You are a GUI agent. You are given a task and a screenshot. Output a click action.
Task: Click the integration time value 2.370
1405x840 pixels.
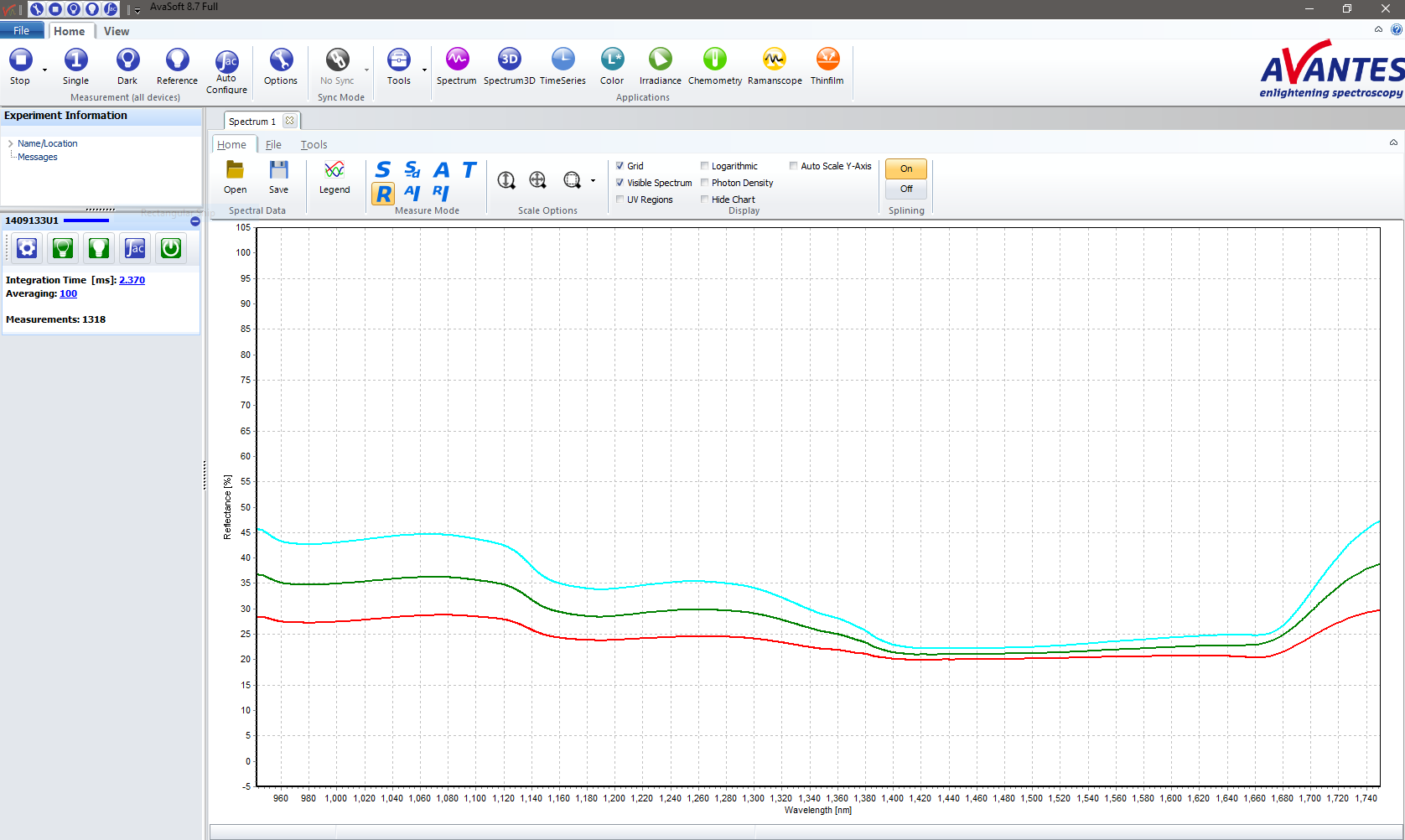pyautogui.click(x=132, y=280)
